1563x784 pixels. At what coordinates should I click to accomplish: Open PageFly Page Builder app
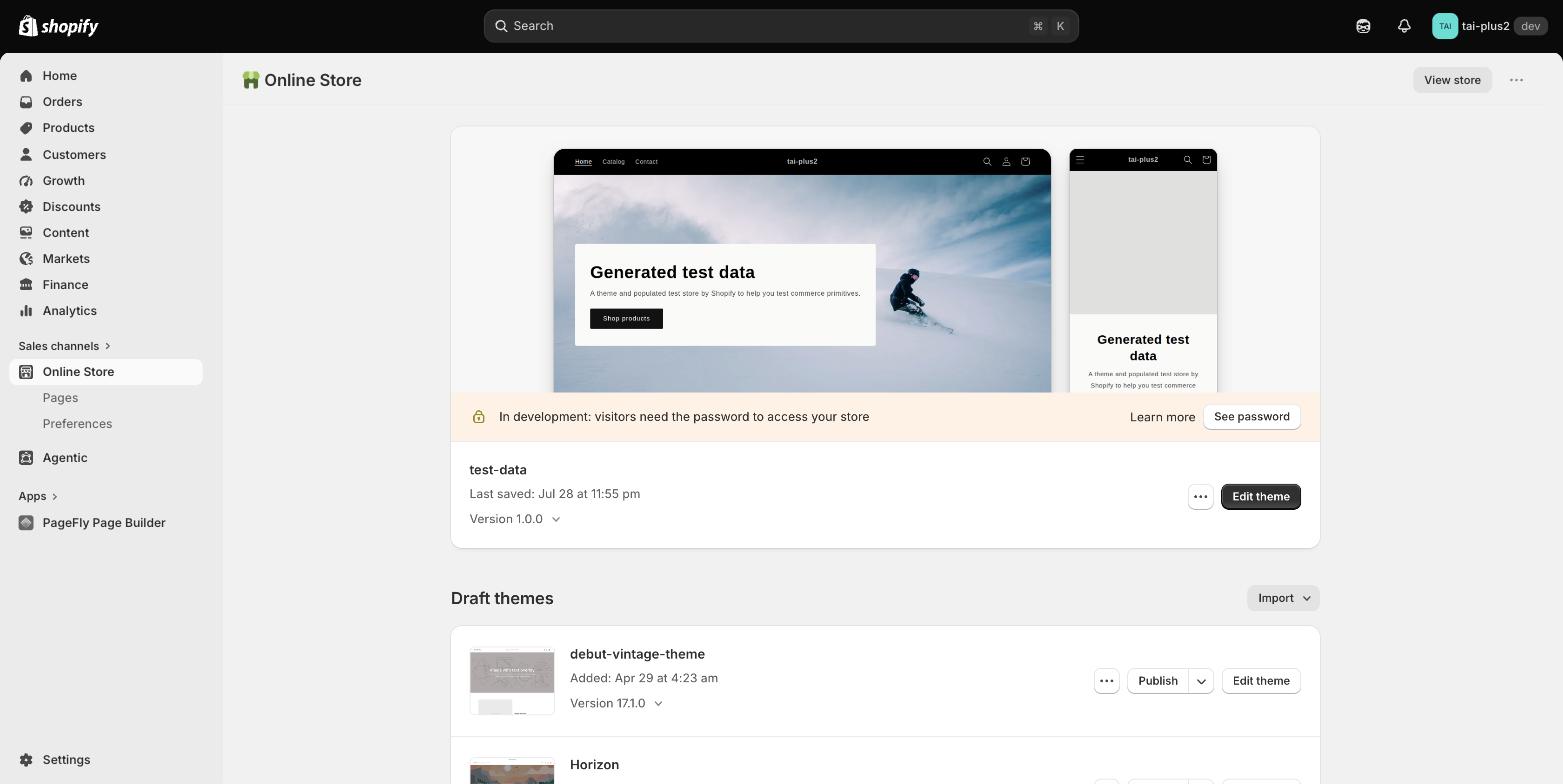[104, 523]
